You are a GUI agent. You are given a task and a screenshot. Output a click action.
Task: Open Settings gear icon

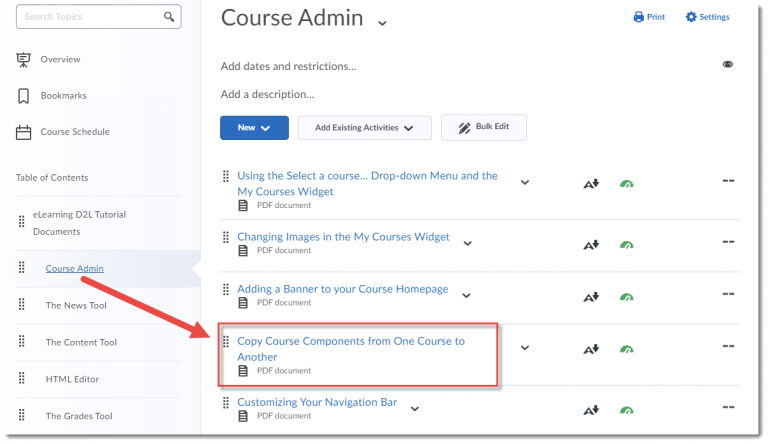tap(691, 17)
